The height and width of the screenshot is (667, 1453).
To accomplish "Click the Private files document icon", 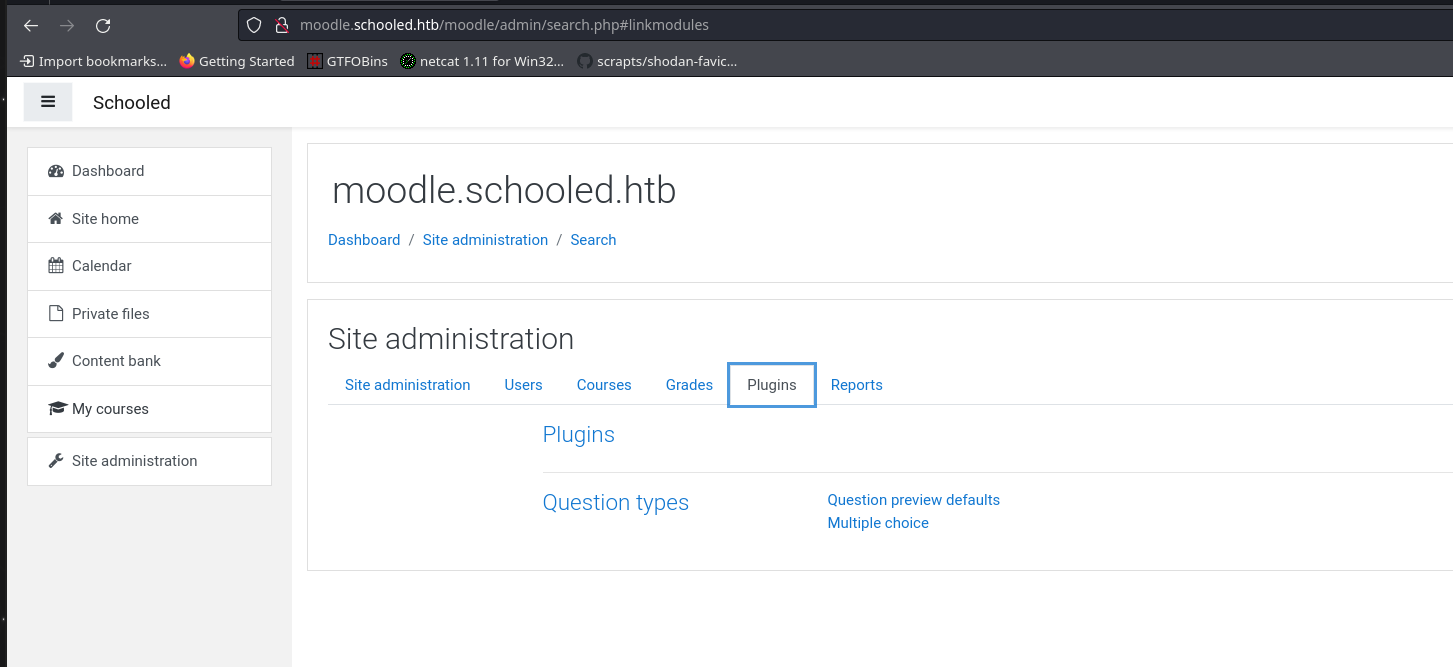I will (55, 314).
